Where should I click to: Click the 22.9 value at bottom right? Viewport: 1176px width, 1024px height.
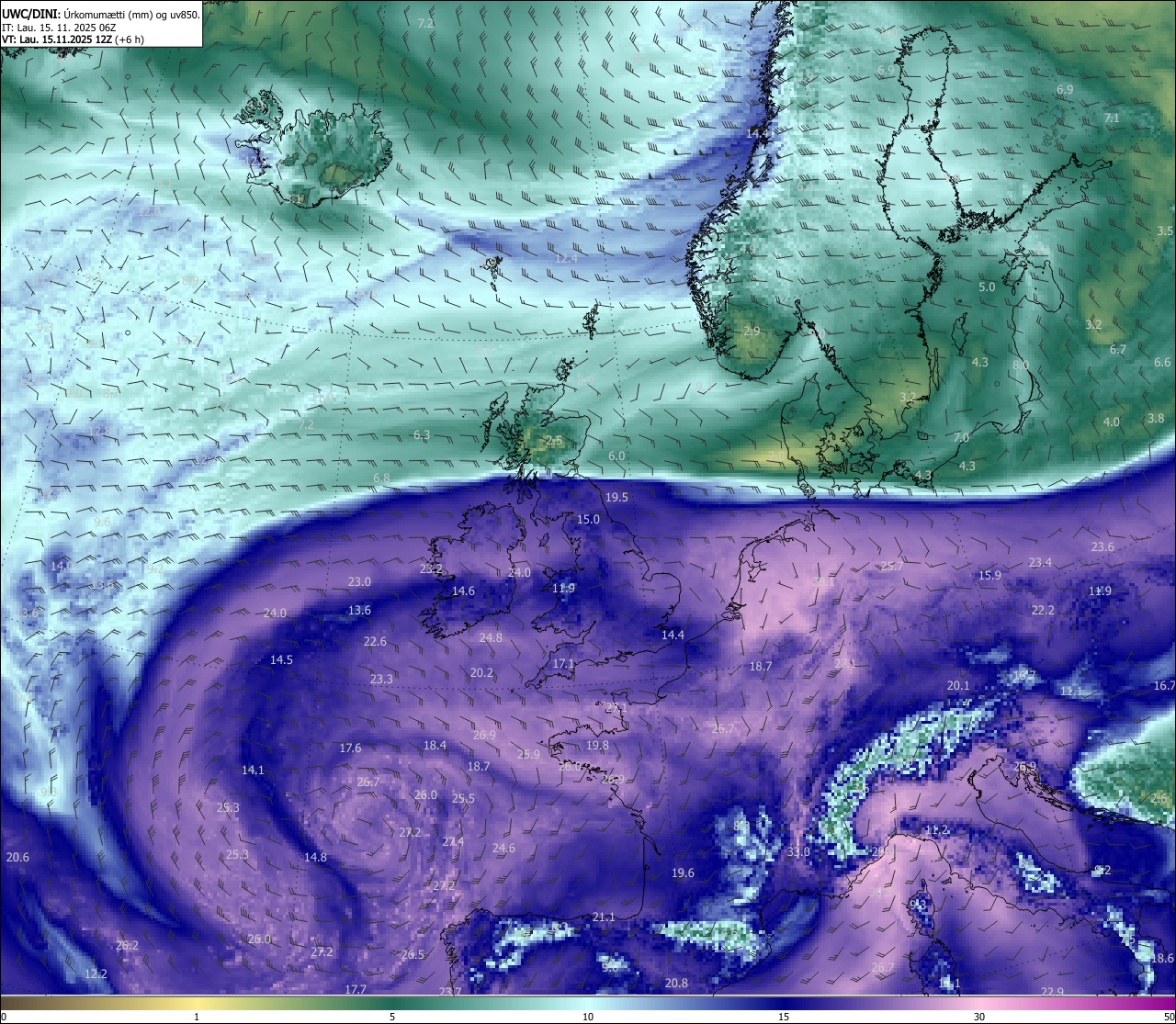point(1053,991)
